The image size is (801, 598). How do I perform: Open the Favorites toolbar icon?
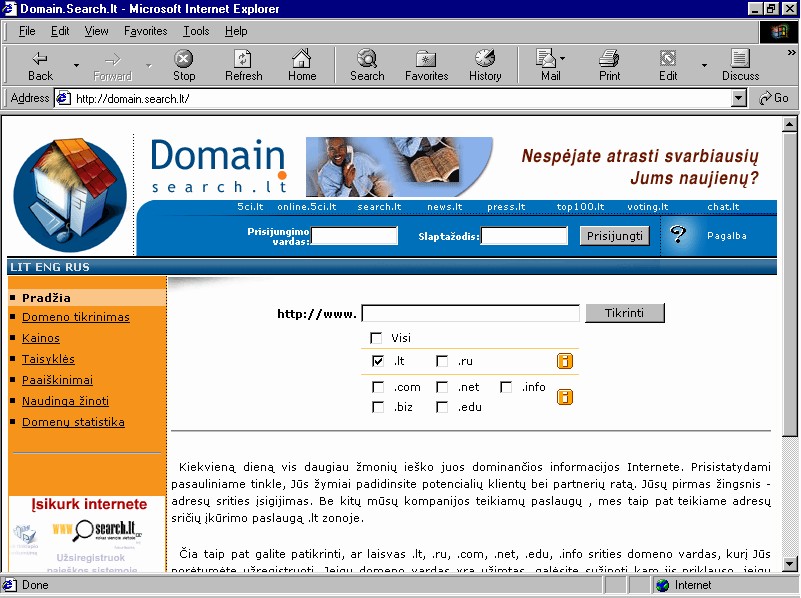(x=426, y=65)
